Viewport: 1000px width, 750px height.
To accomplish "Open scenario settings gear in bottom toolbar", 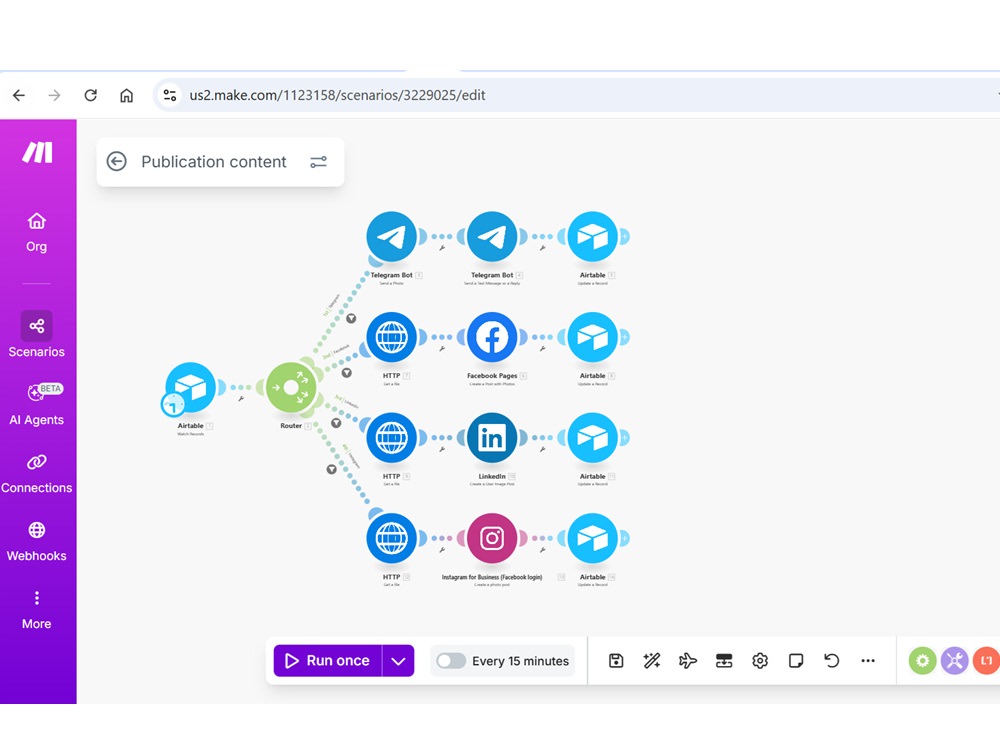I will click(760, 661).
